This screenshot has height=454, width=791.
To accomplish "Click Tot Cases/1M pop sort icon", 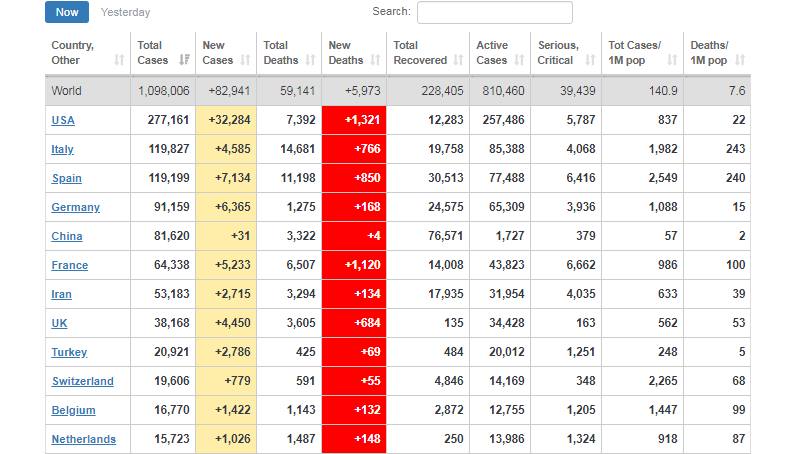I will click(x=672, y=60).
